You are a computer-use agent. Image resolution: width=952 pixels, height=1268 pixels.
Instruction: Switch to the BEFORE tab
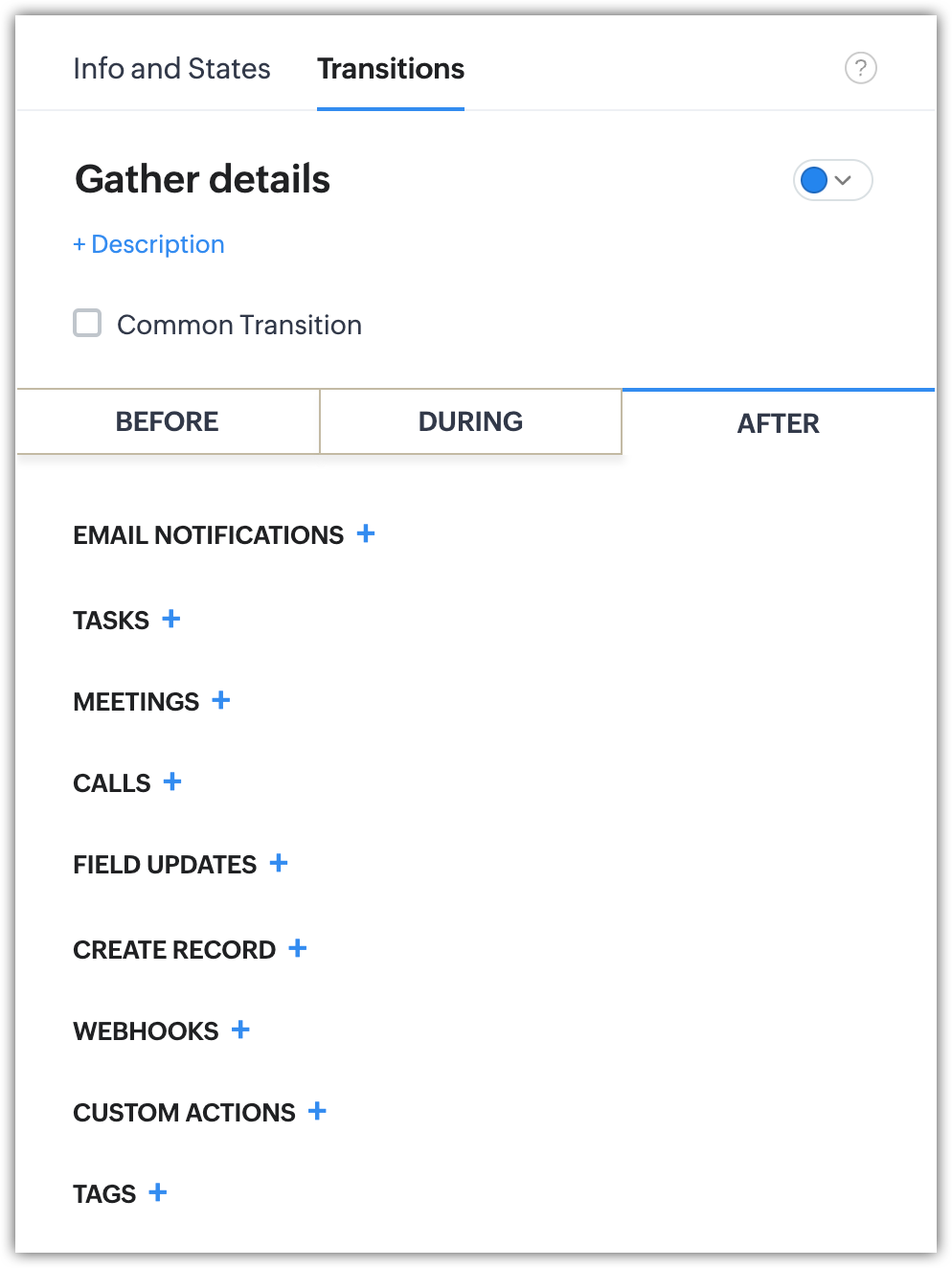[168, 421]
